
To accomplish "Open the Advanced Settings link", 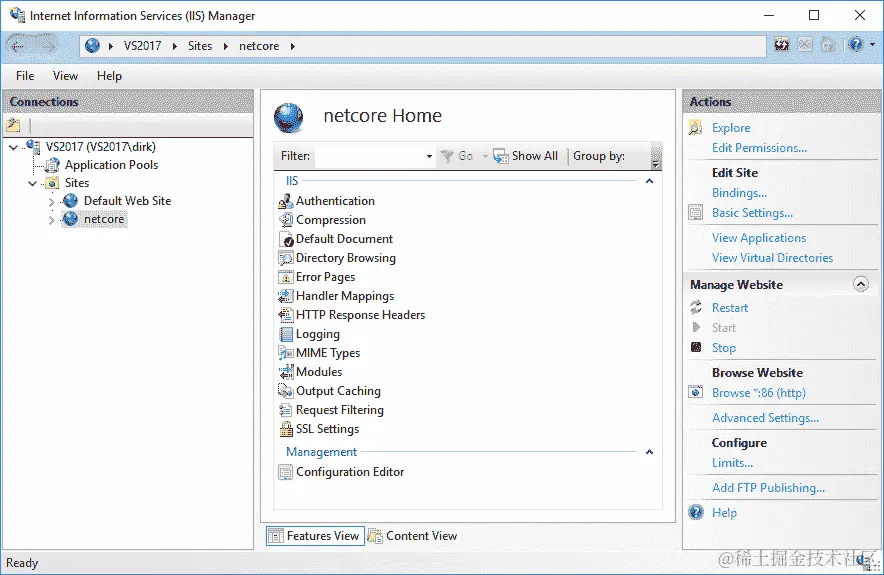I will click(x=765, y=418).
